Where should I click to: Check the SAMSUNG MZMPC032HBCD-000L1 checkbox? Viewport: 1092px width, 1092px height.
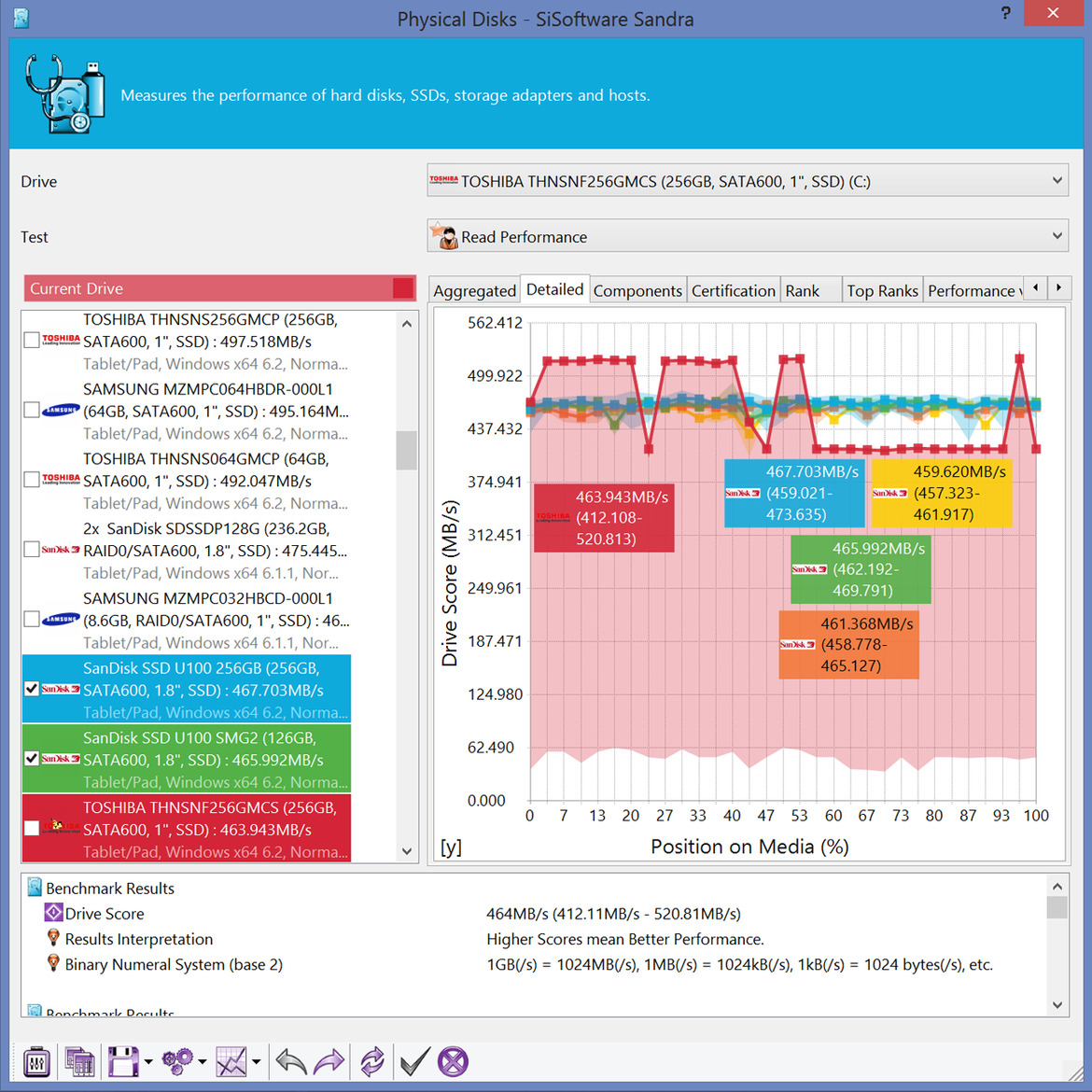pos(32,619)
